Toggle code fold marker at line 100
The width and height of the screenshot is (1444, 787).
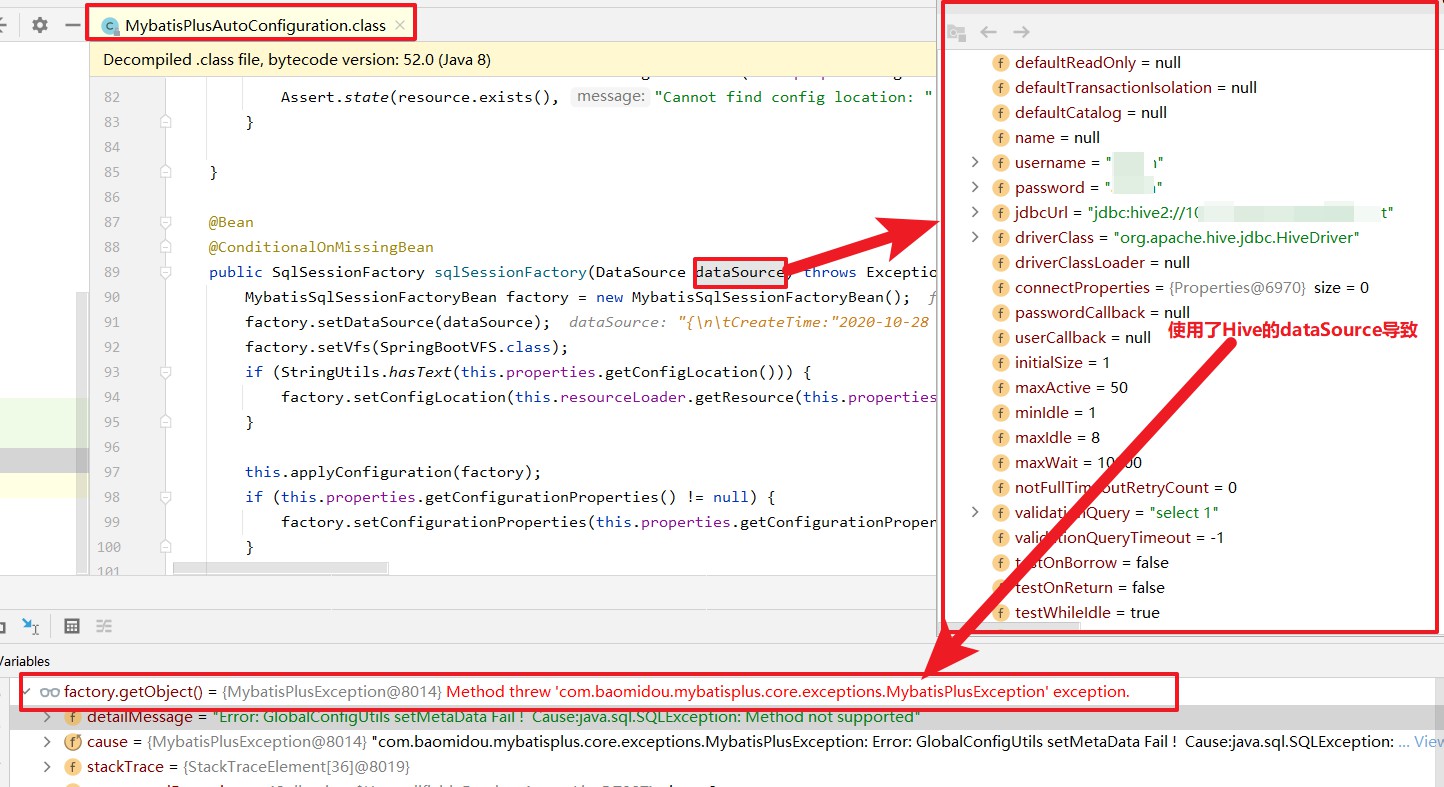tap(165, 547)
